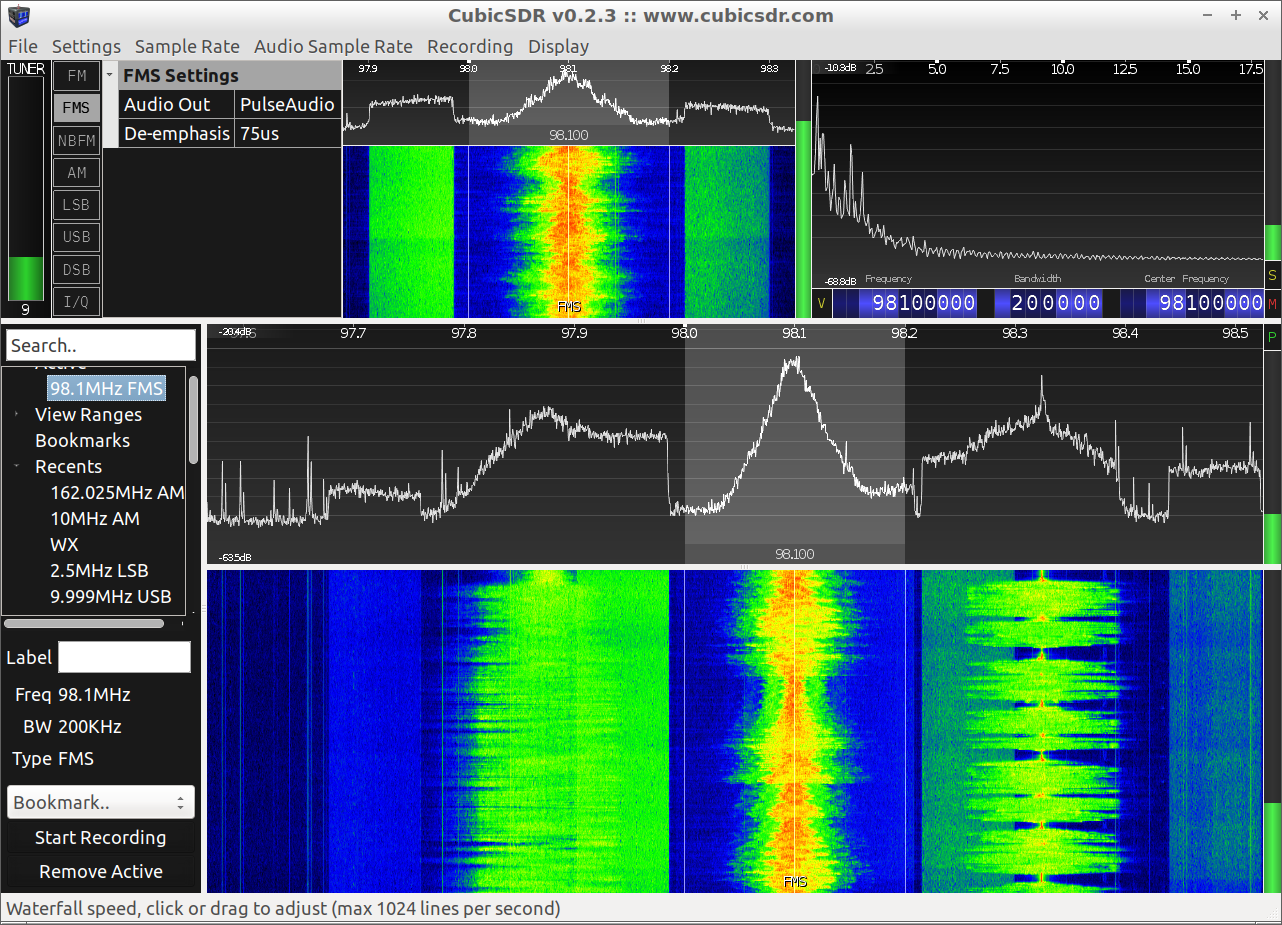Image resolution: width=1282 pixels, height=925 pixels.
Task: Click the Start Recording button
Action: 100,838
